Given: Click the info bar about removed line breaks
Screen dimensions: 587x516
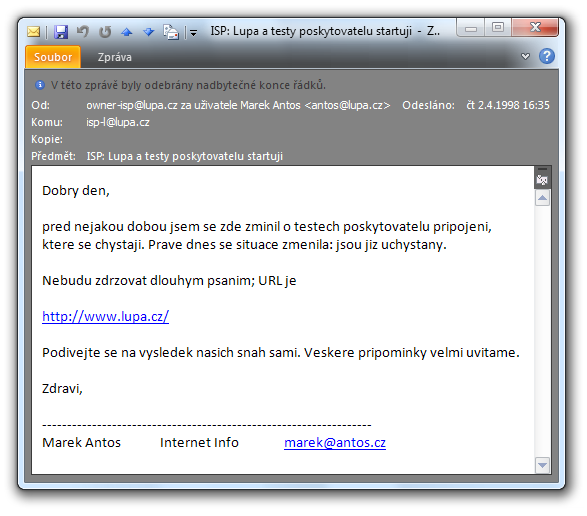Looking at the screenshot, I should (180, 85).
